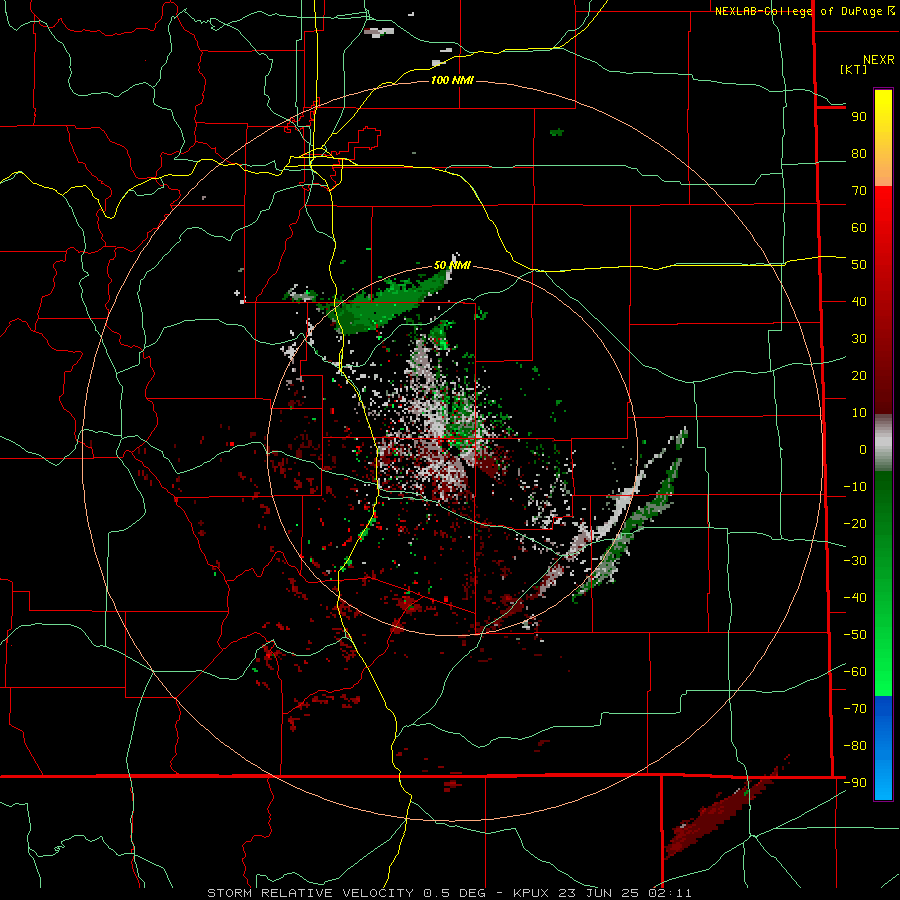Viewport: 900px width, 900px height.
Task: Click the [KT] units label
Action: (x=853, y=69)
